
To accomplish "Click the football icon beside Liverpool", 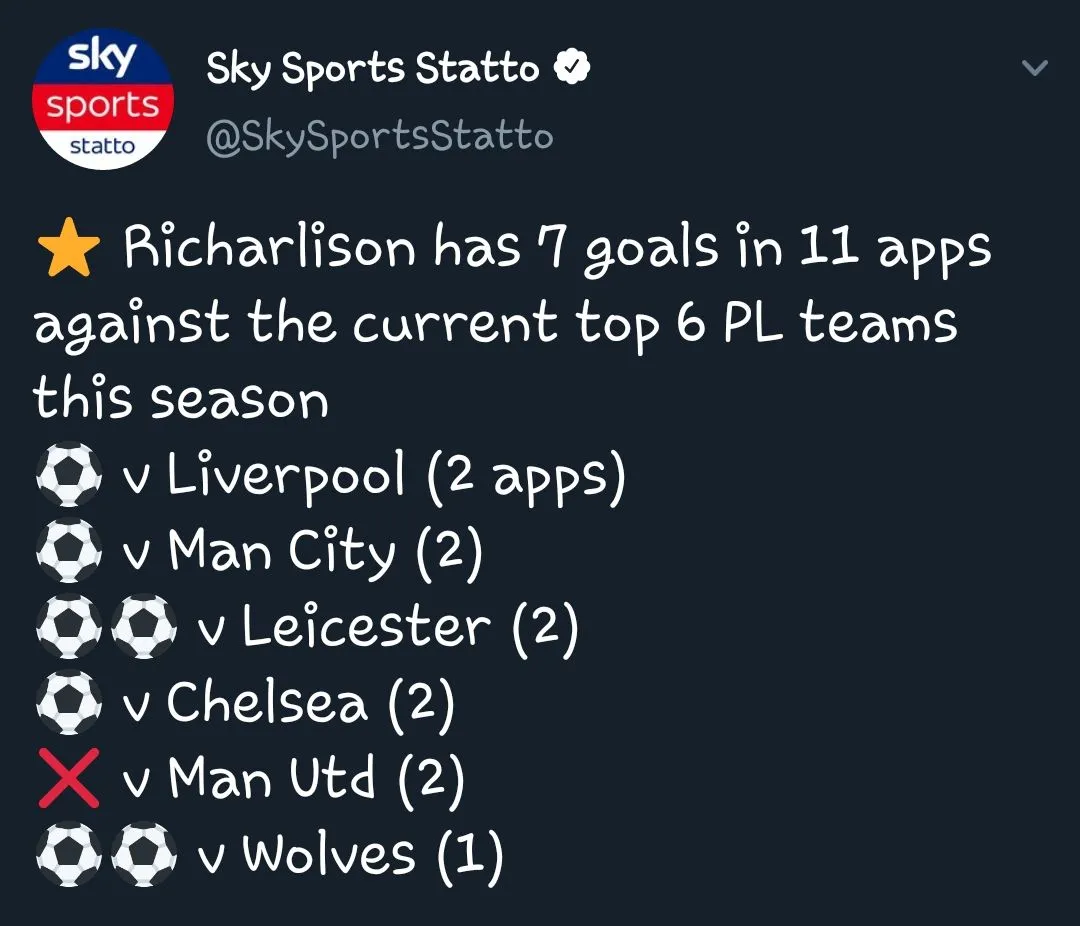I will click(x=68, y=476).
